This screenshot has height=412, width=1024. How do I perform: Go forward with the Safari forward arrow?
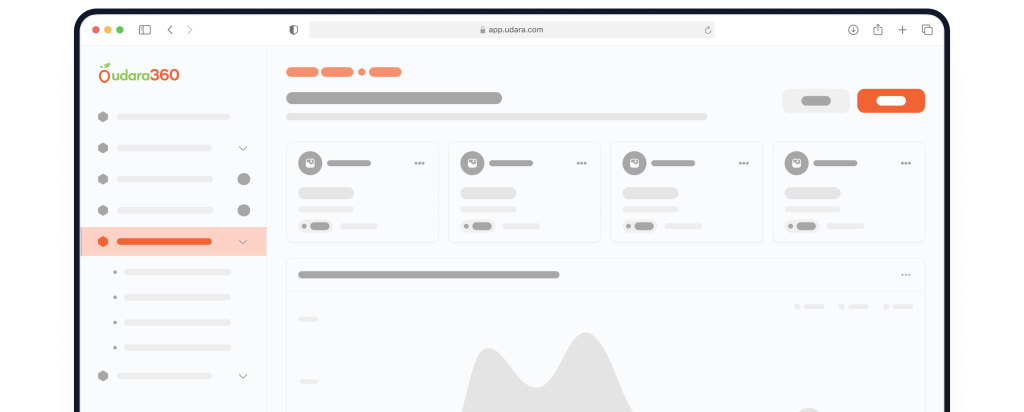click(189, 30)
